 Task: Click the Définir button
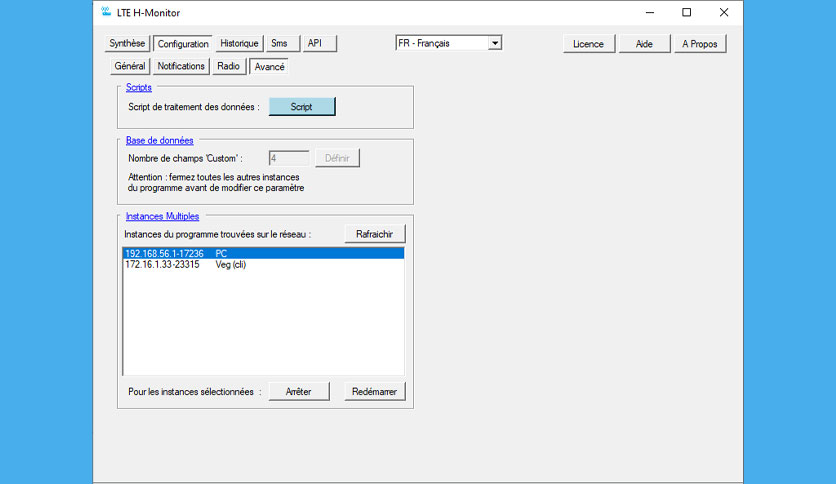[x=337, y=158]
